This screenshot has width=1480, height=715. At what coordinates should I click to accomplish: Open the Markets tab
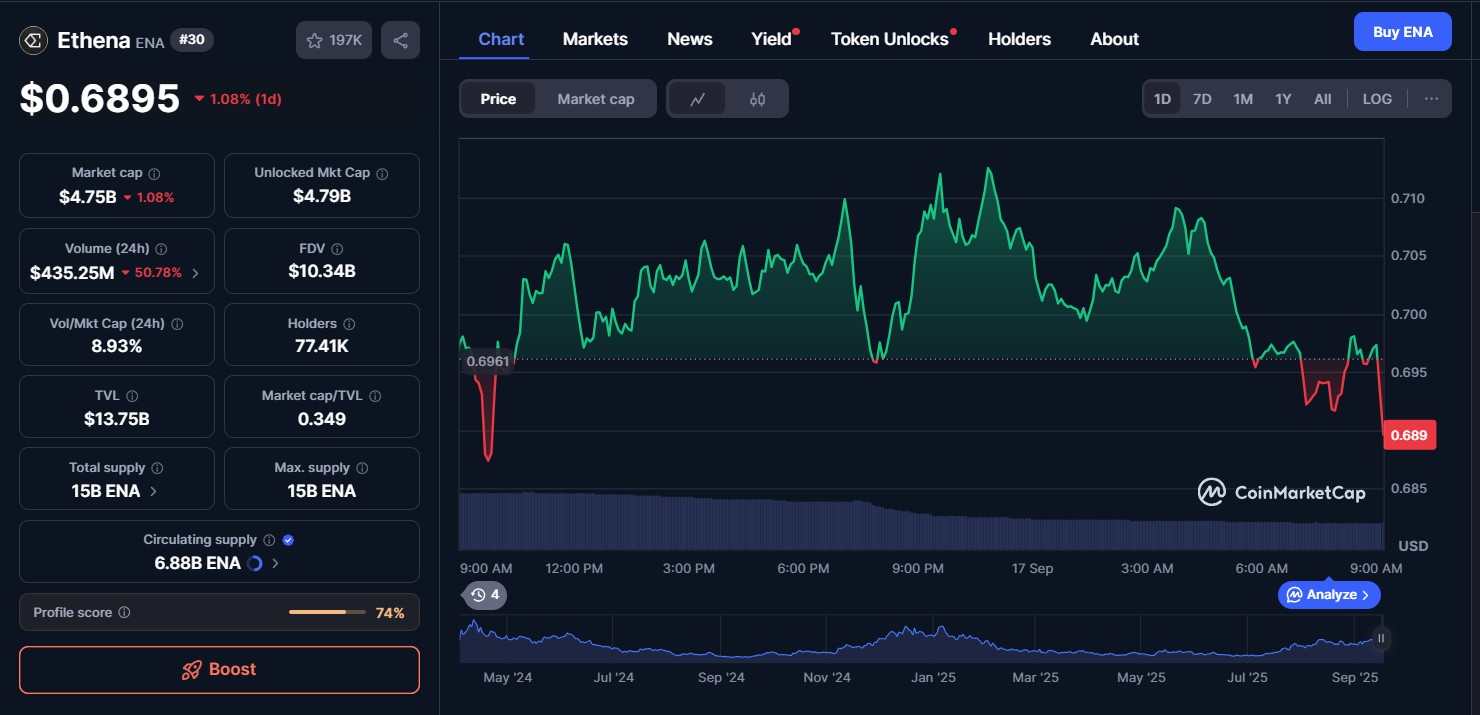click(595, 39)
